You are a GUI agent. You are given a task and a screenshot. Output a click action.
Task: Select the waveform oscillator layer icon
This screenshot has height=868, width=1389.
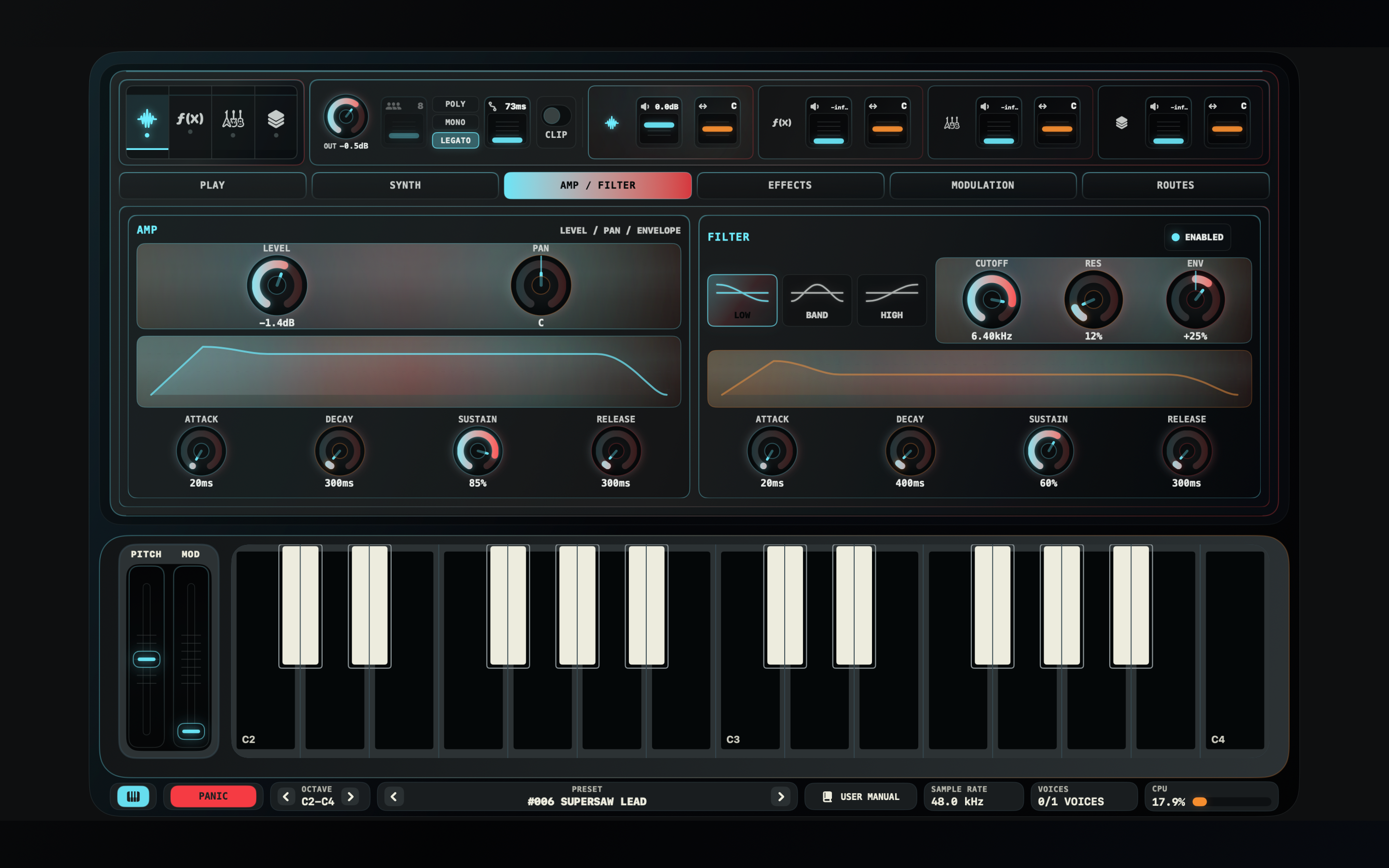click(147, 119)
